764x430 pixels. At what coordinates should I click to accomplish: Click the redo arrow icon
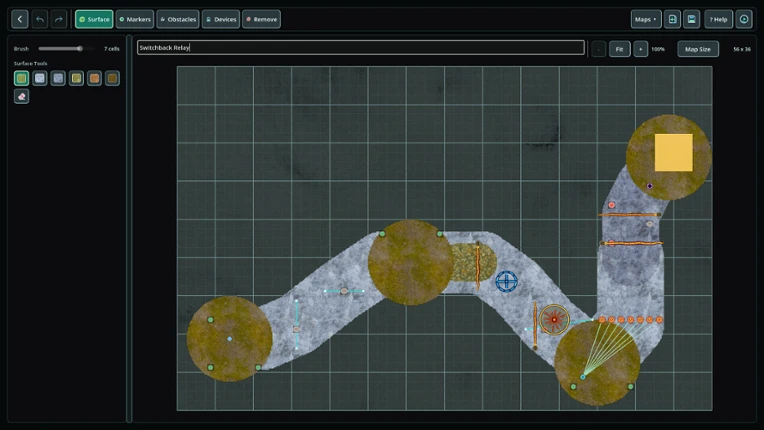coord(58,19)
